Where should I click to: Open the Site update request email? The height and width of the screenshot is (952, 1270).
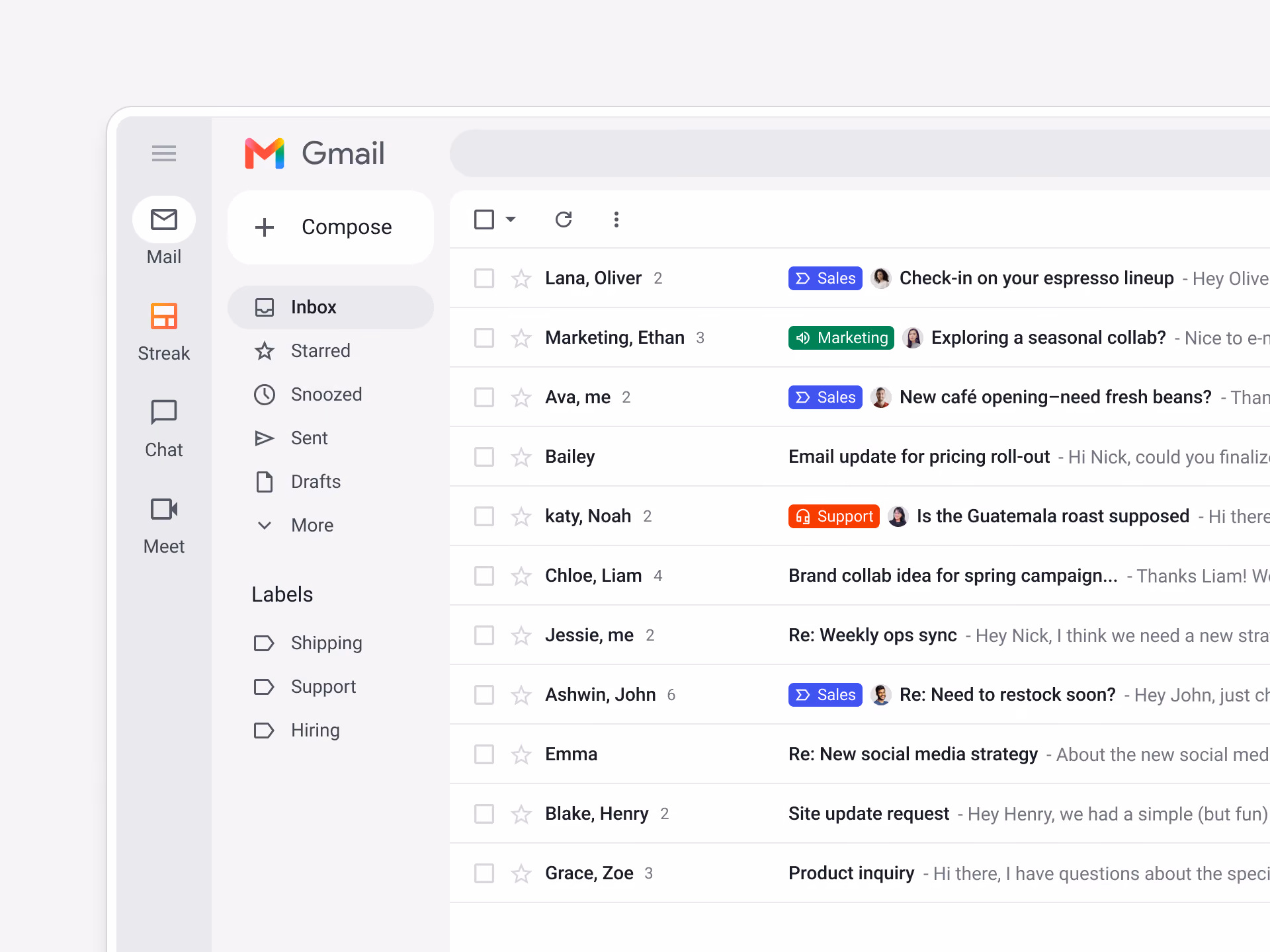pyautogui.click(x=868, y=814)
